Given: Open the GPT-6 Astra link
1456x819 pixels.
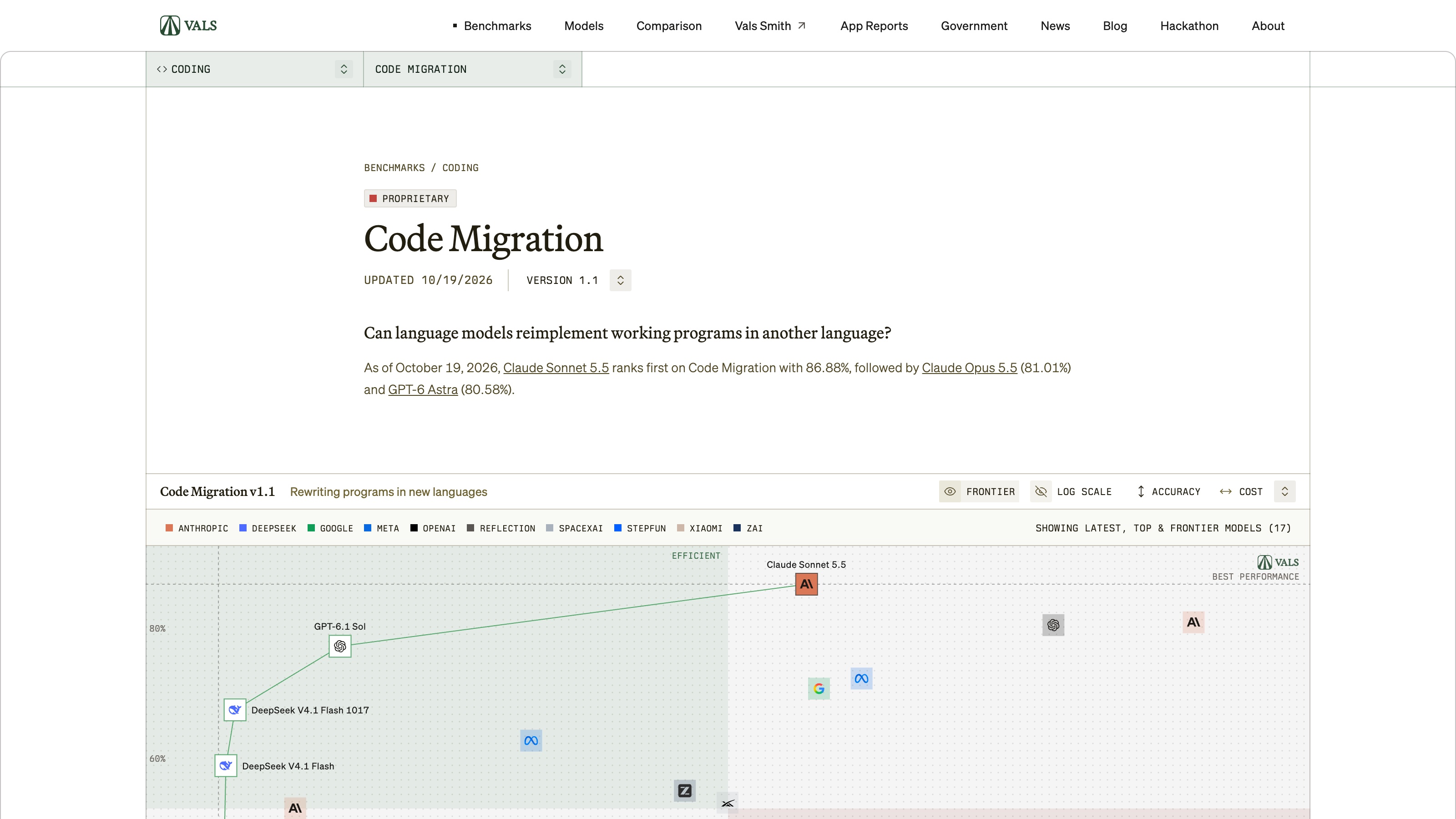Looking at the screenshot, I should point(423,390).
